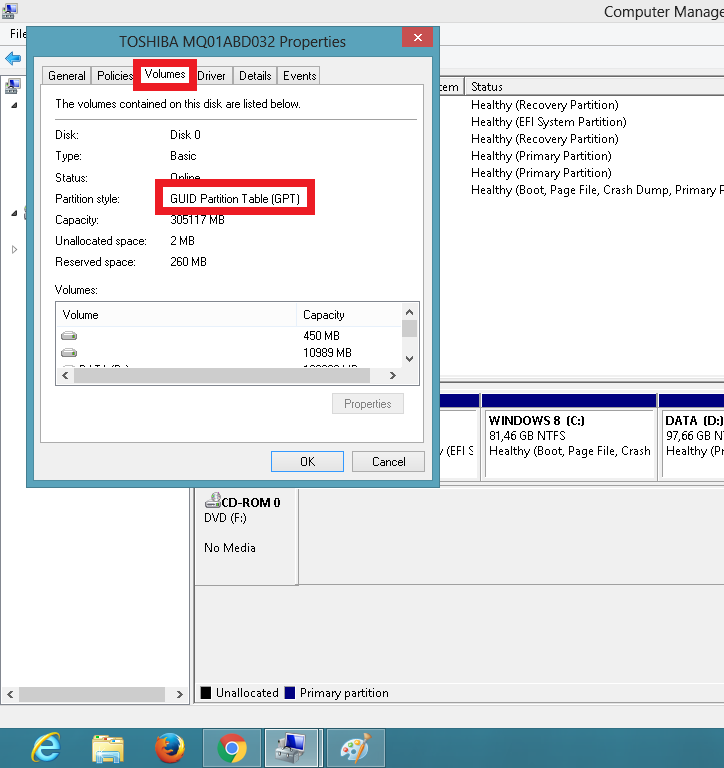724x768 pixels.
Task: Close the TOSHIBA Properties dialog
Action: (x=418, y=37)
